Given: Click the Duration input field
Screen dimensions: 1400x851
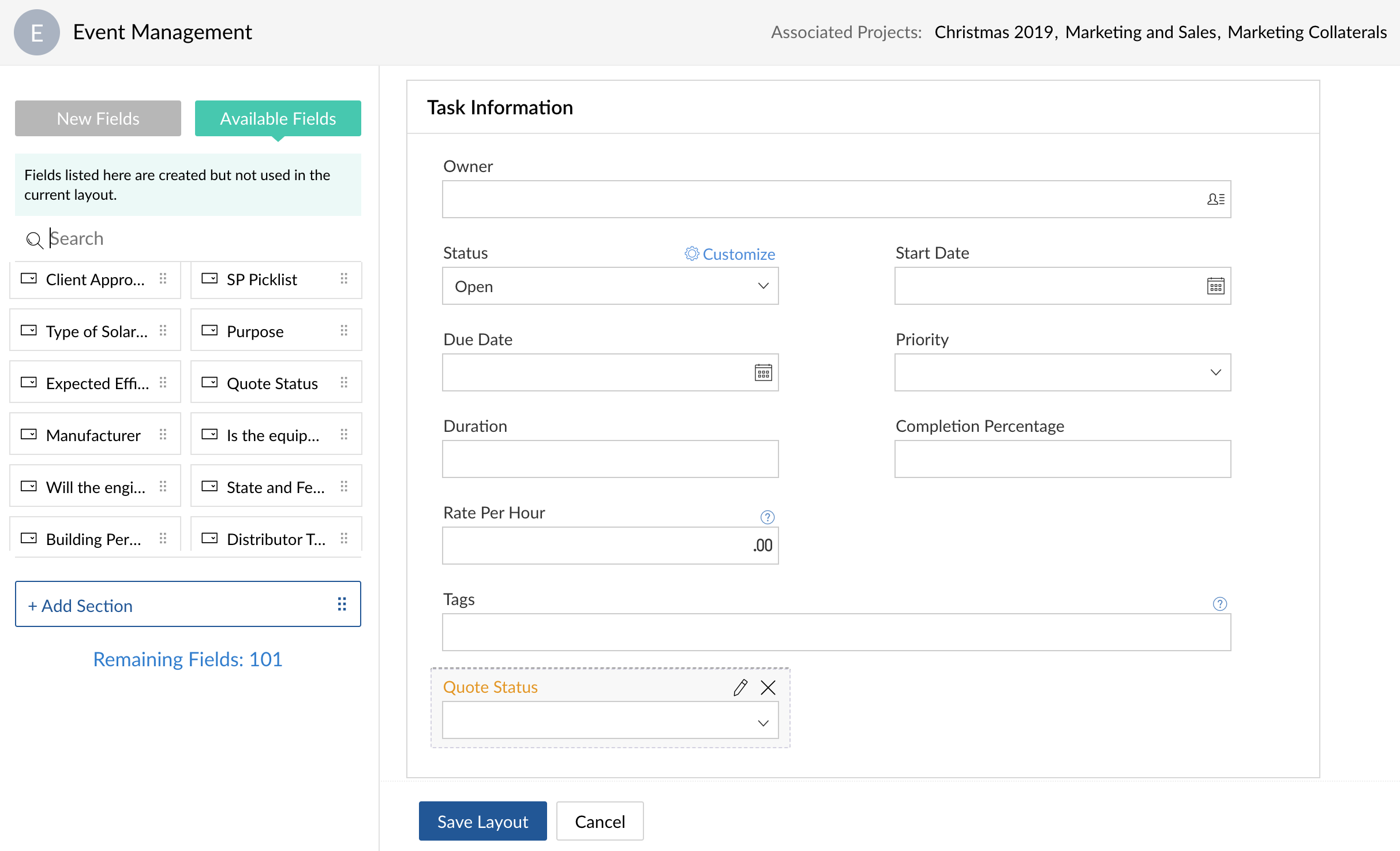Looking at the screenshot, I should point(610,459).
